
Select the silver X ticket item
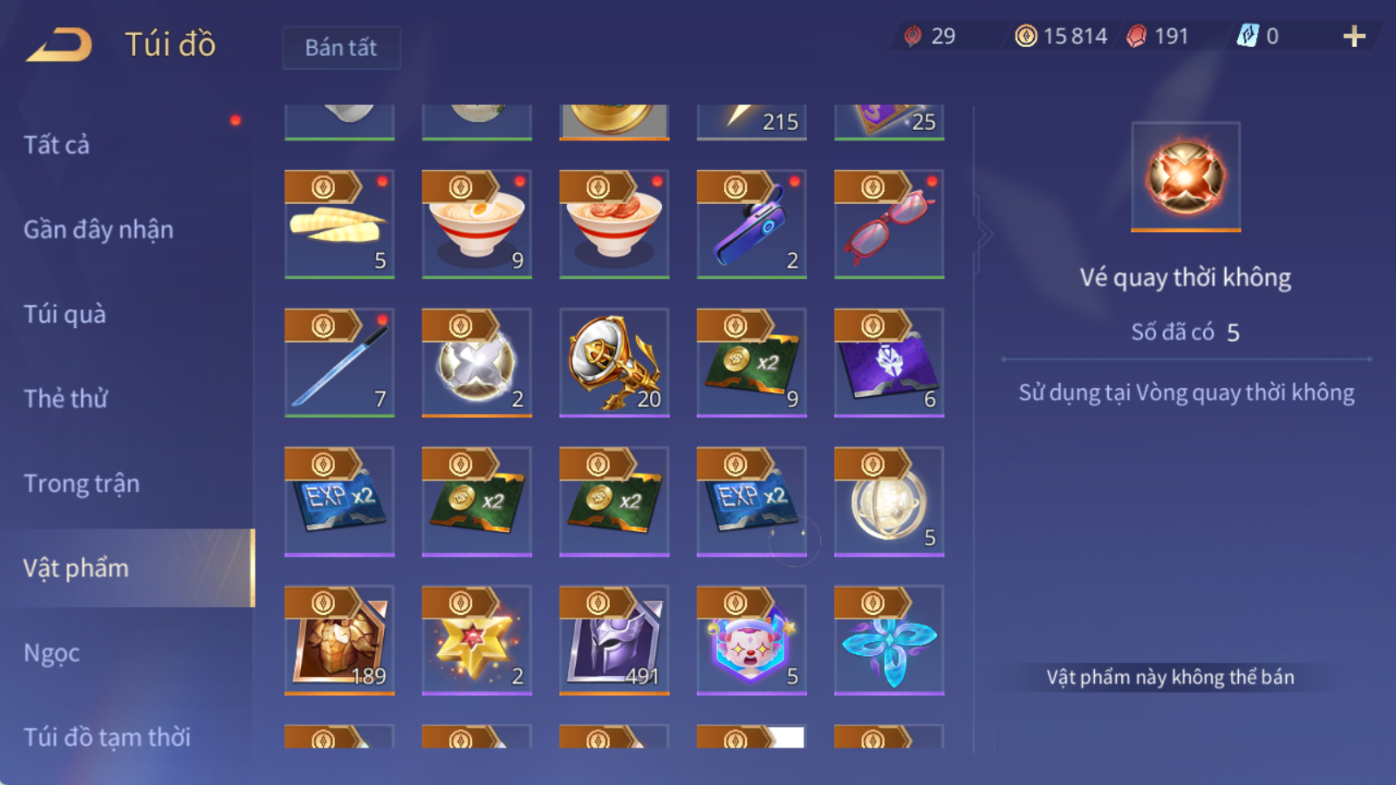(477, 362)
